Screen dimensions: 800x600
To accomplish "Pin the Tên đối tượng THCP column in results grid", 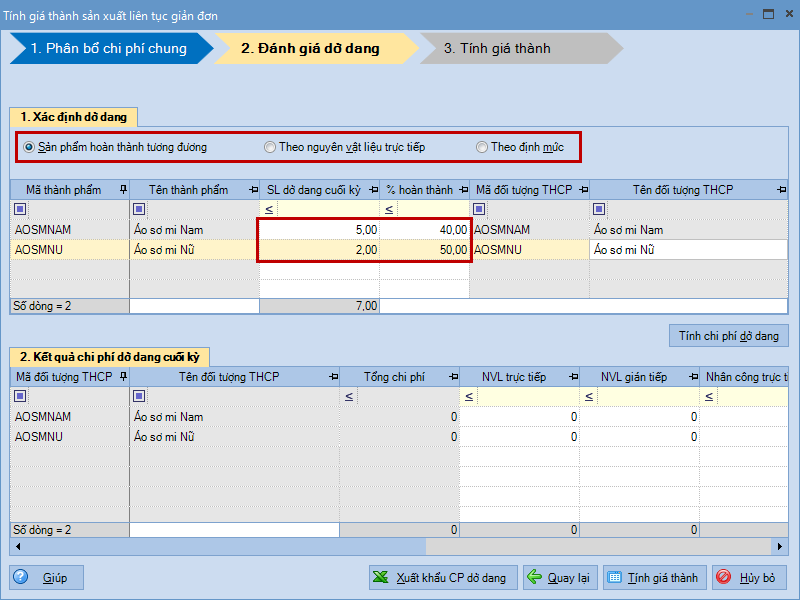I will [x=333, y=377].
